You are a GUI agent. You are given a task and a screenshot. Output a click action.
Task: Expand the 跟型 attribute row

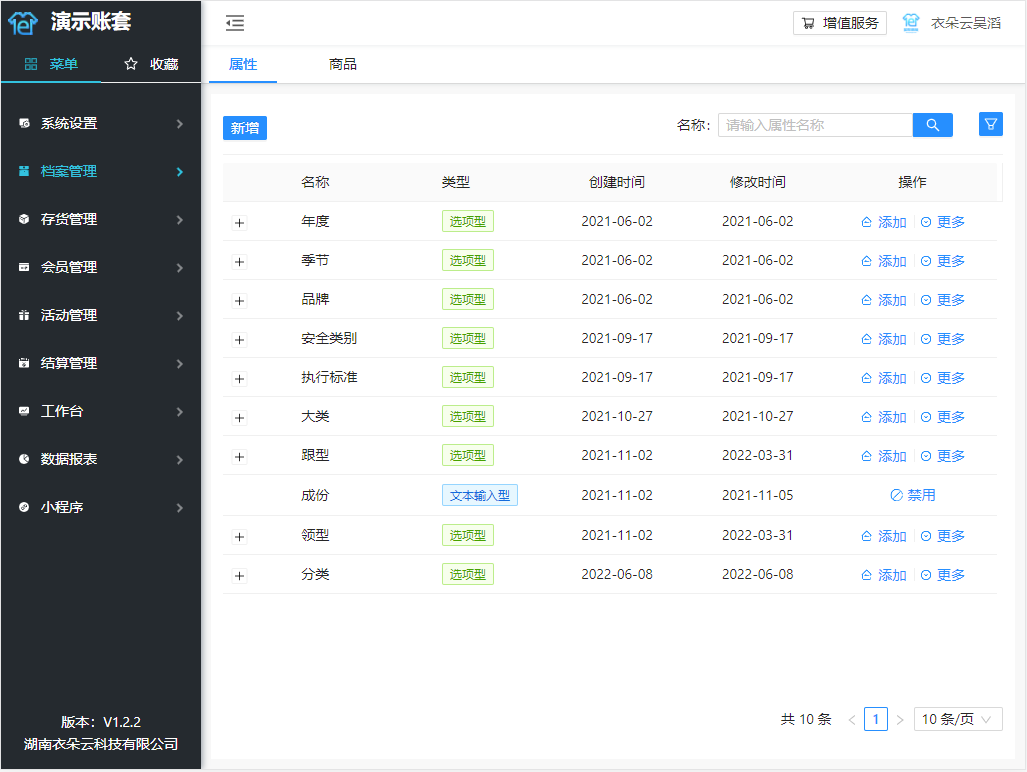(x=240, y=456)
